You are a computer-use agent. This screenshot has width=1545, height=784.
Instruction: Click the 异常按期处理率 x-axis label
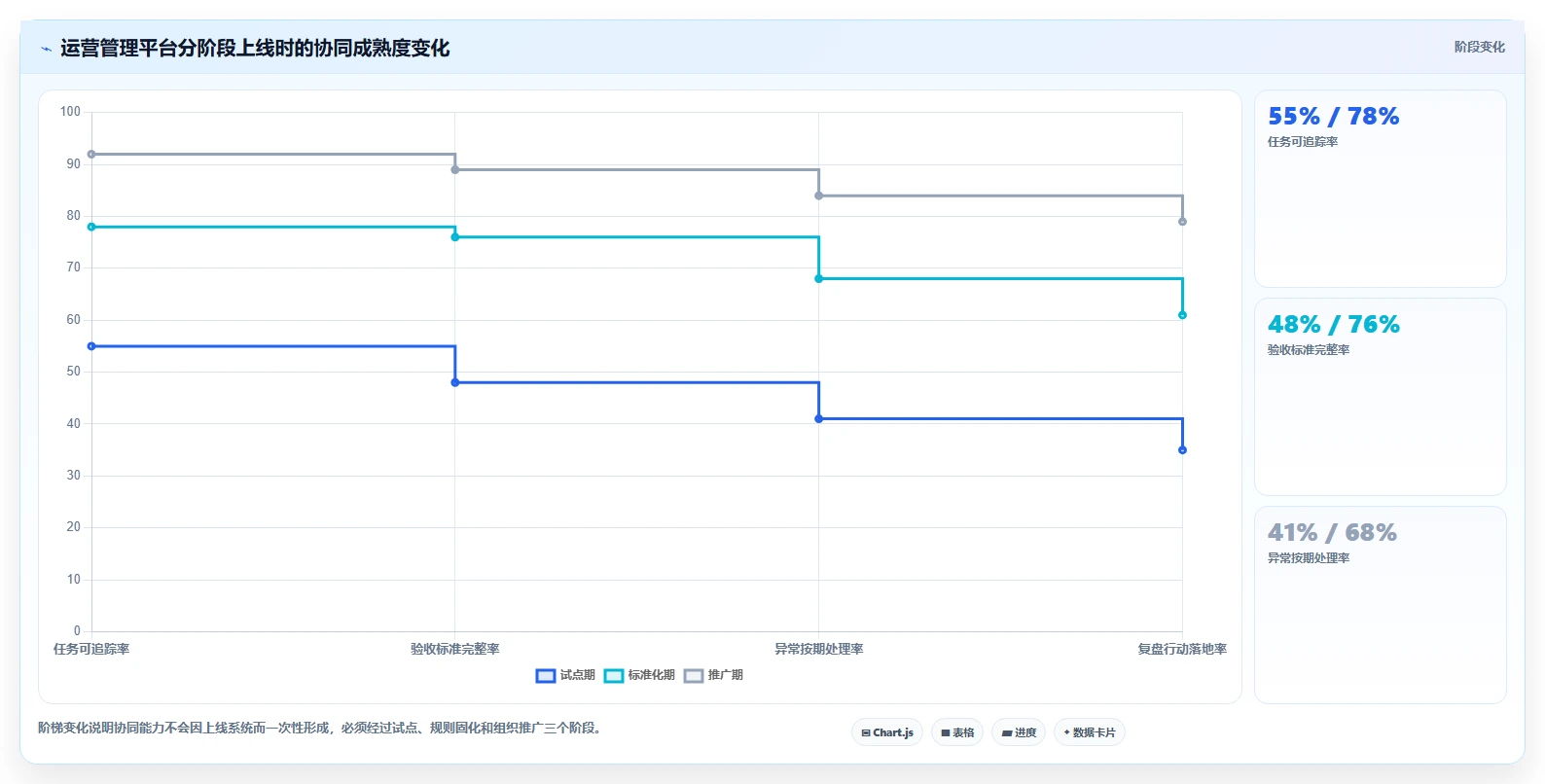coord(818,649)
